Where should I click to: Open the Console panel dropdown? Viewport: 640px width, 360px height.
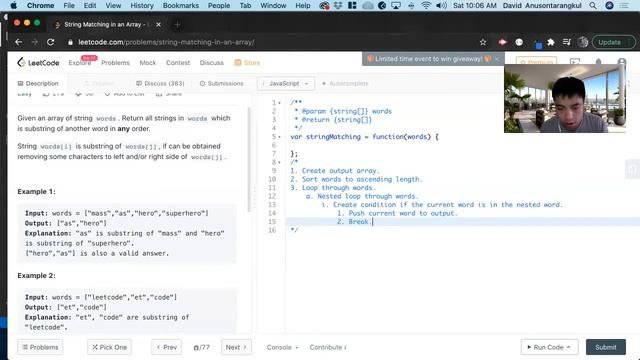pyautogui.click(x=282, y=347)
